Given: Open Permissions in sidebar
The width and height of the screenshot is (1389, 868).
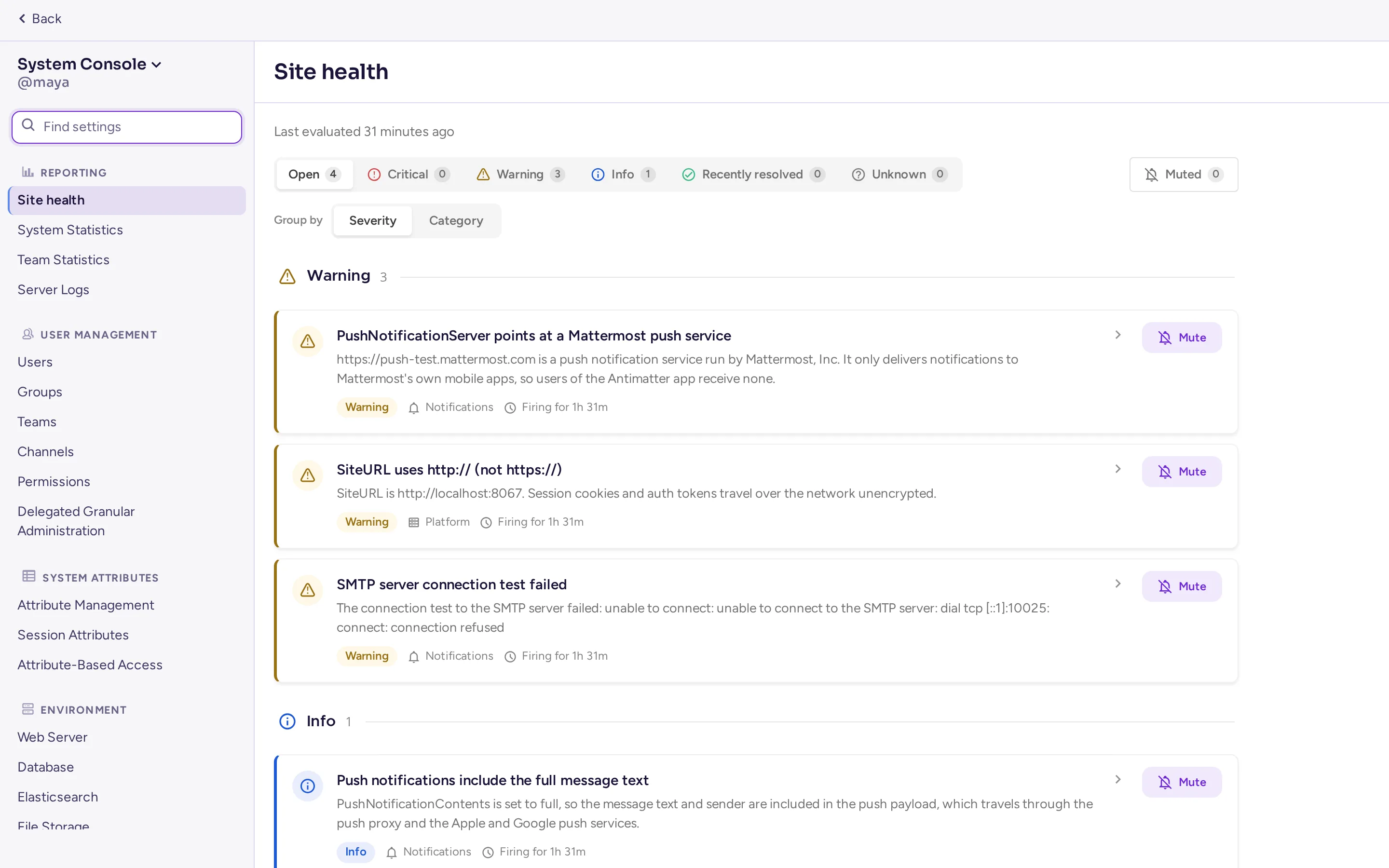Looking at the screenshot, I should click(127, 482).
